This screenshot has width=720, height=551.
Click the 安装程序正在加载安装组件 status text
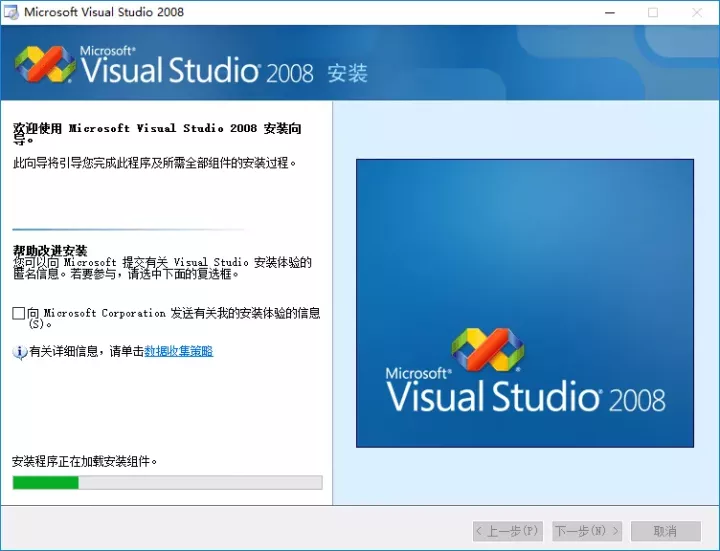(85, 462)
